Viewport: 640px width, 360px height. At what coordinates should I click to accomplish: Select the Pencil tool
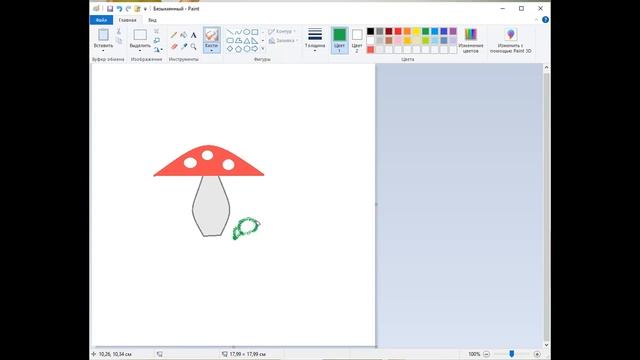point(174,35)
